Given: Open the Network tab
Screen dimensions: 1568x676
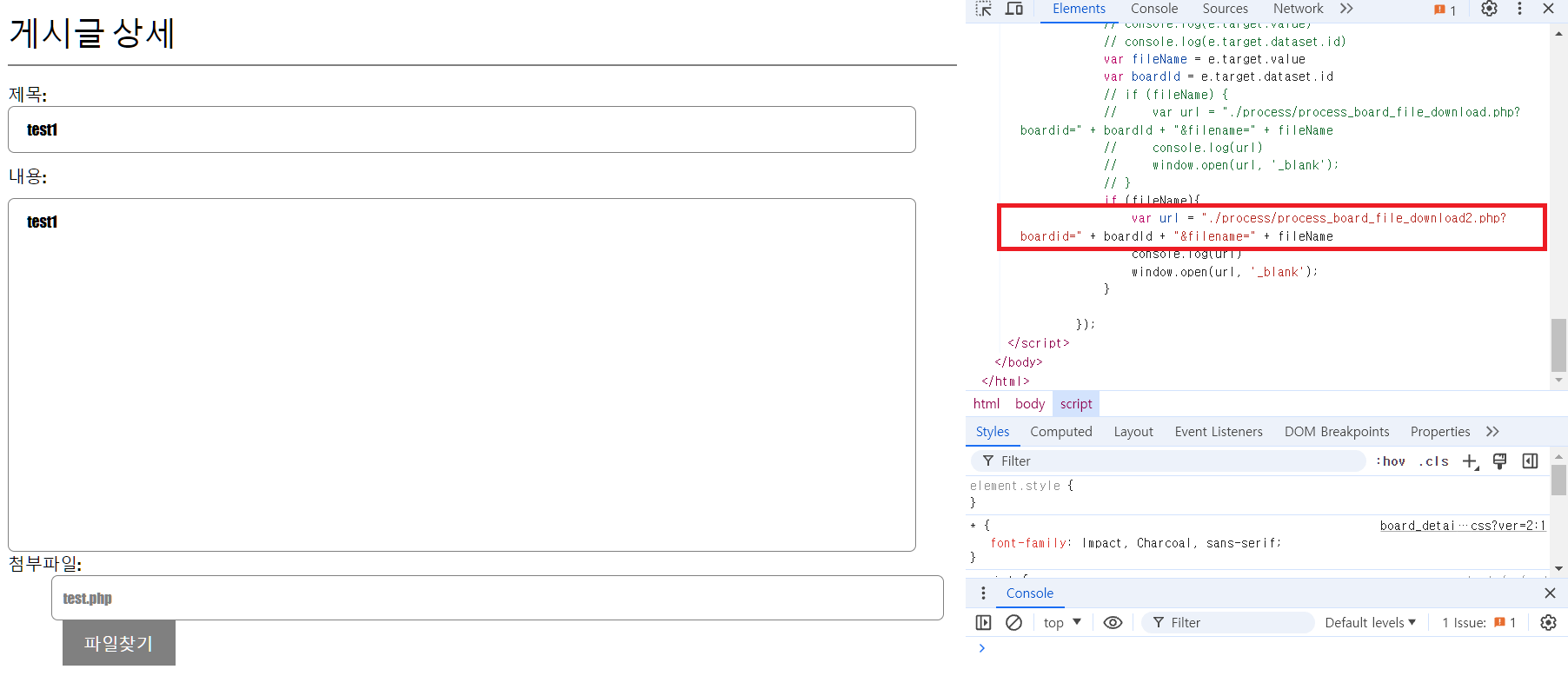Looking at the screenshot, I should tap(1298, 9).
